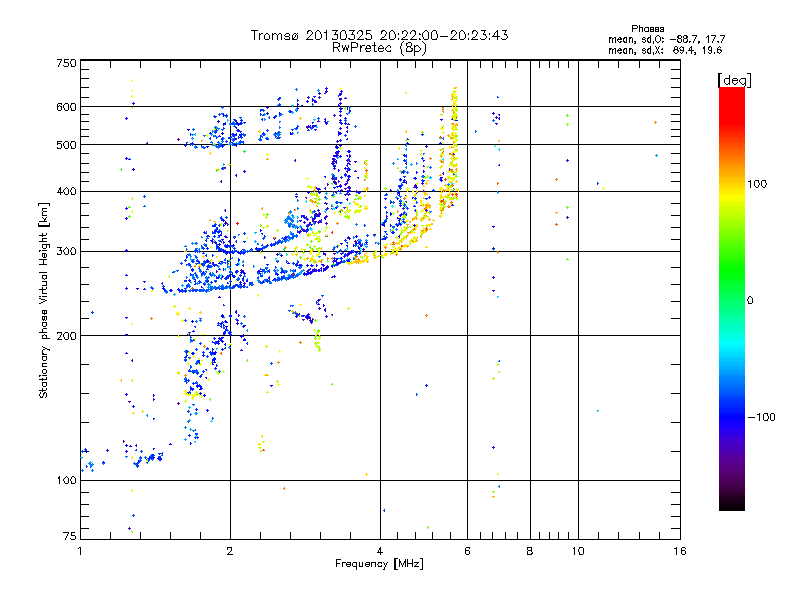Click the mean, sd,X phase statistics line

665,50
